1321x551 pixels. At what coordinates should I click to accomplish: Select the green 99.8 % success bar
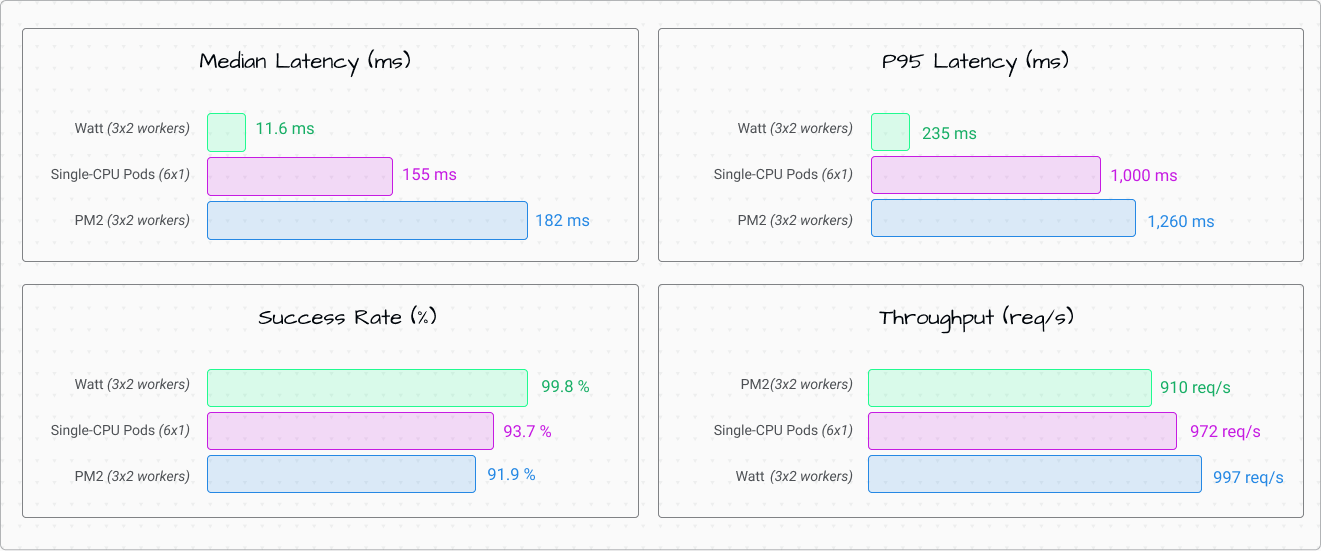click(x=367, y=388)
